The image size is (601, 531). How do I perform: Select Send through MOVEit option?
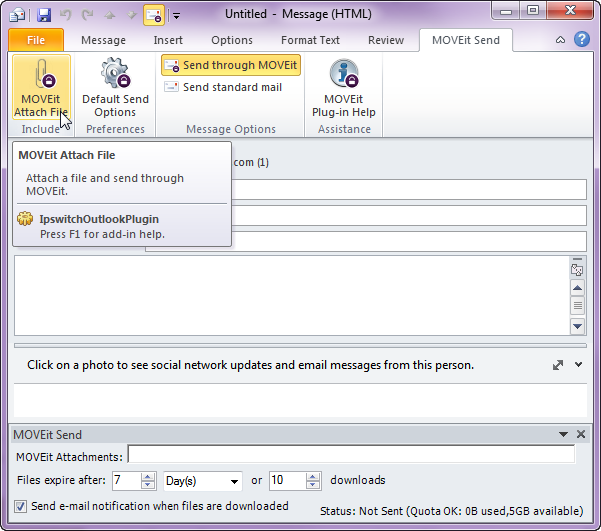click(x=231, y=65)
